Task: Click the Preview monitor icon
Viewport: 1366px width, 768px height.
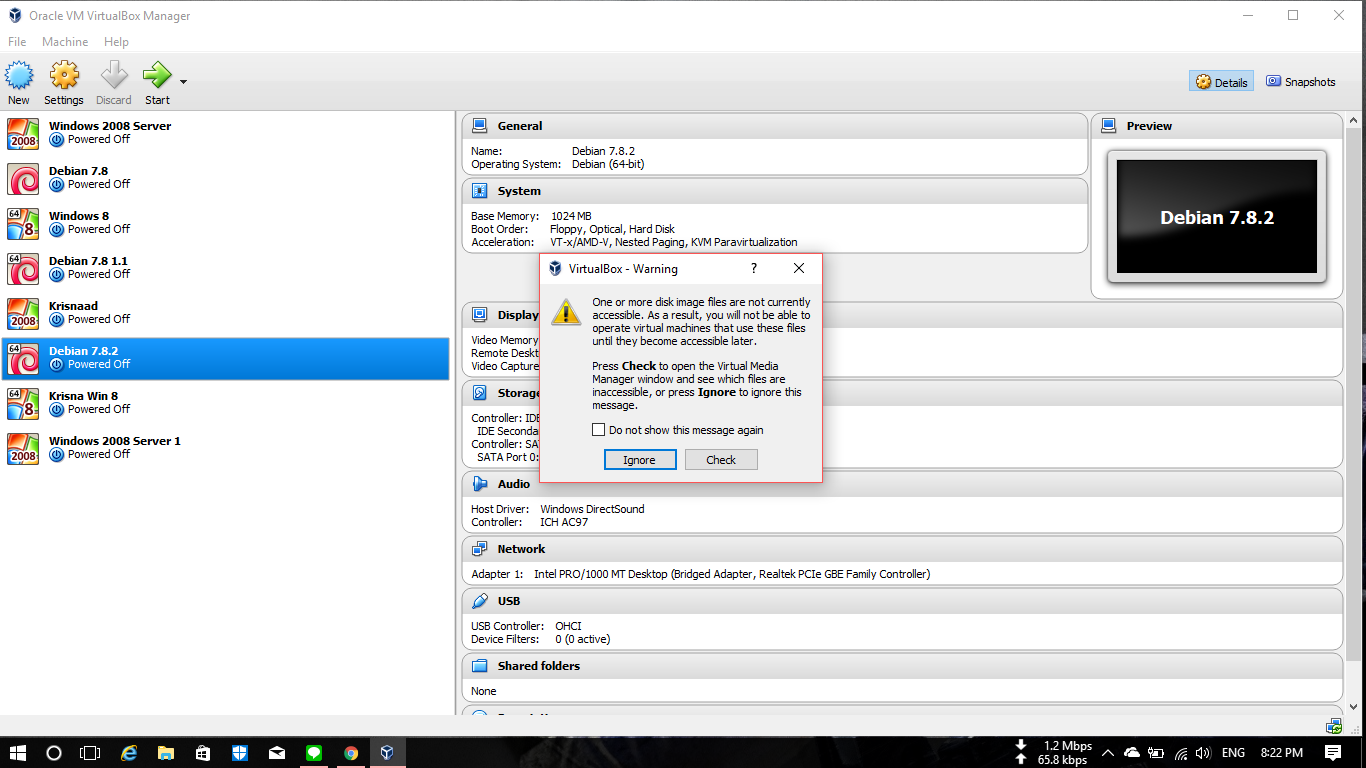Action: point(1109,126)
